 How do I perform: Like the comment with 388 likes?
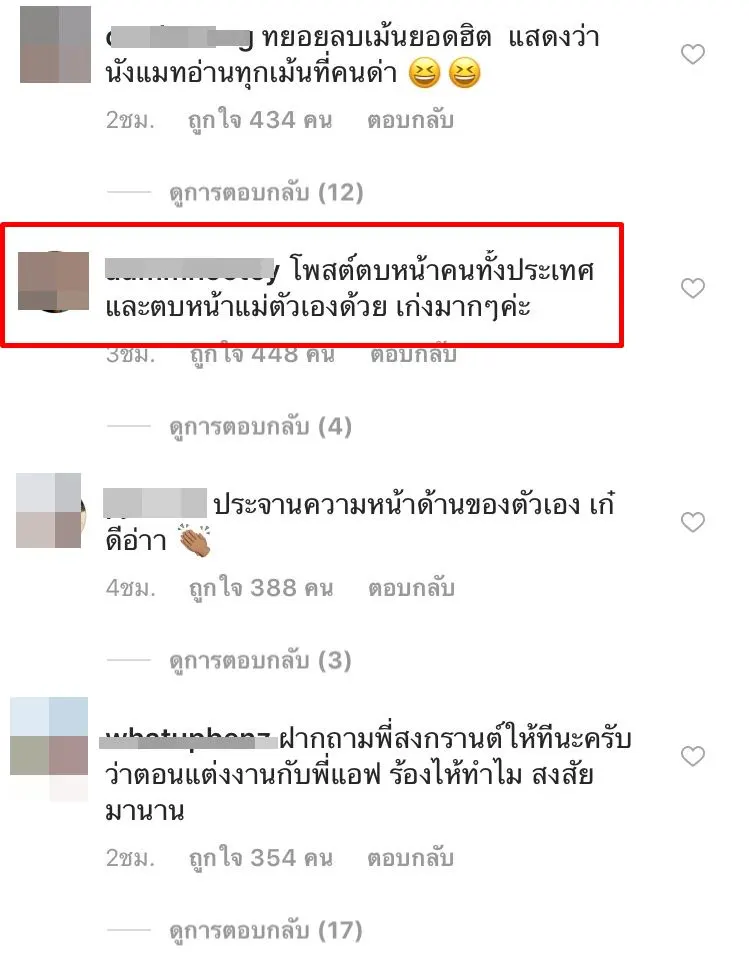(x=693, y=522)
